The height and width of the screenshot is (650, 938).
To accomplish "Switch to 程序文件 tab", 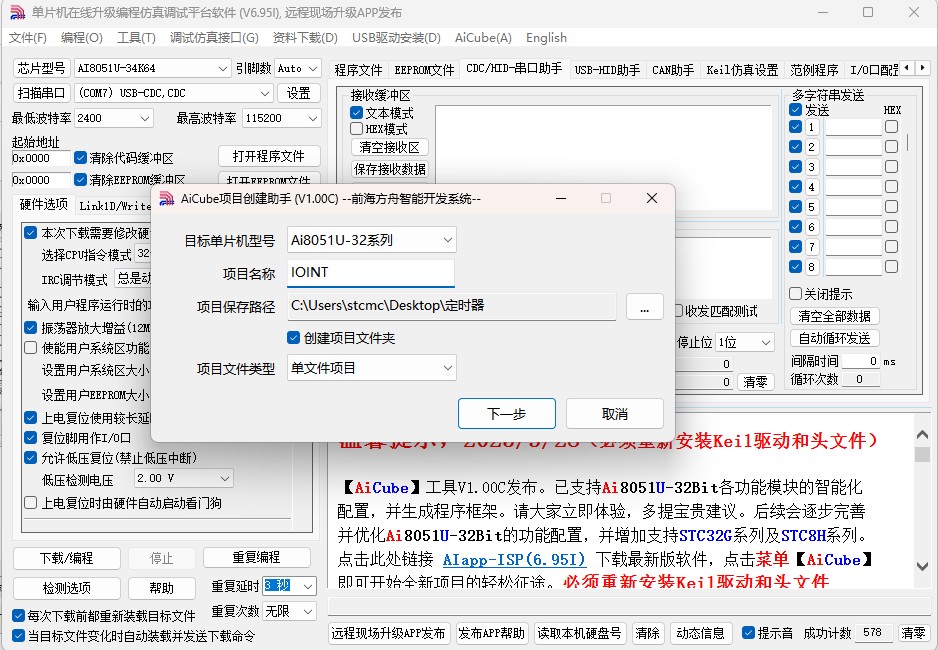I will pyautogui.click(x=358, y=70).
